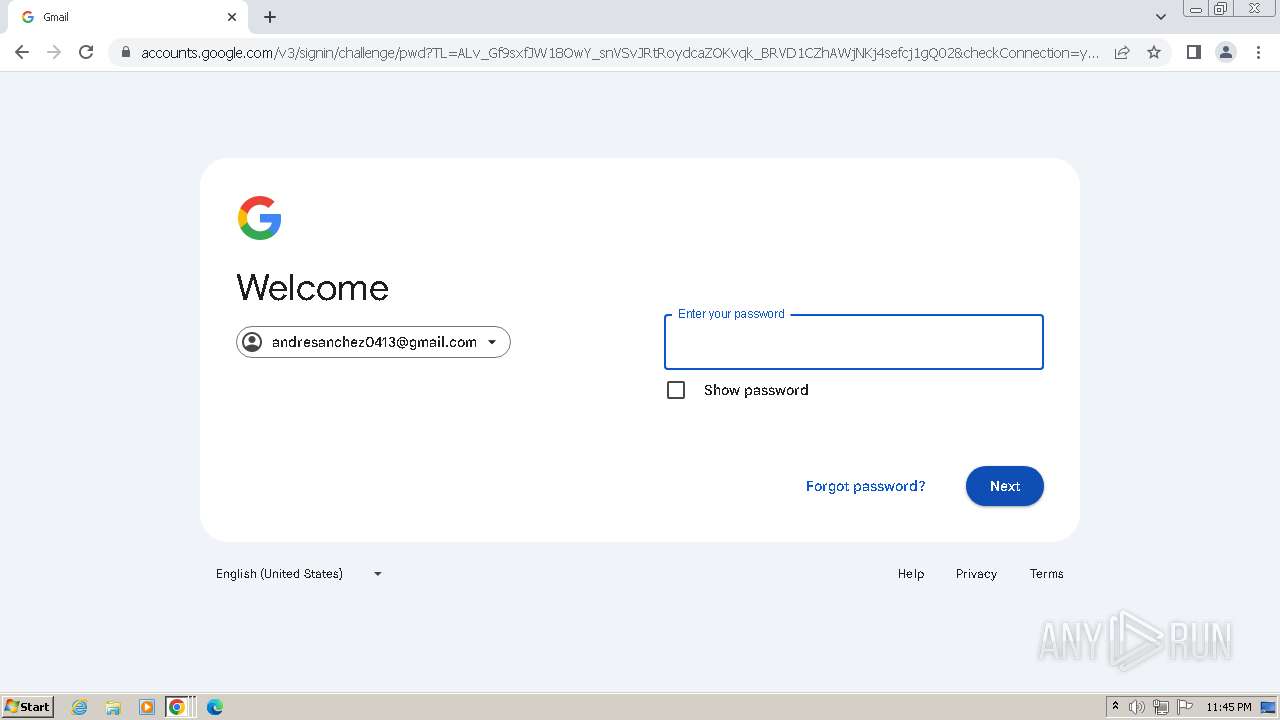View site security lock info
1280x720 pixels.
tap(125, 52)
